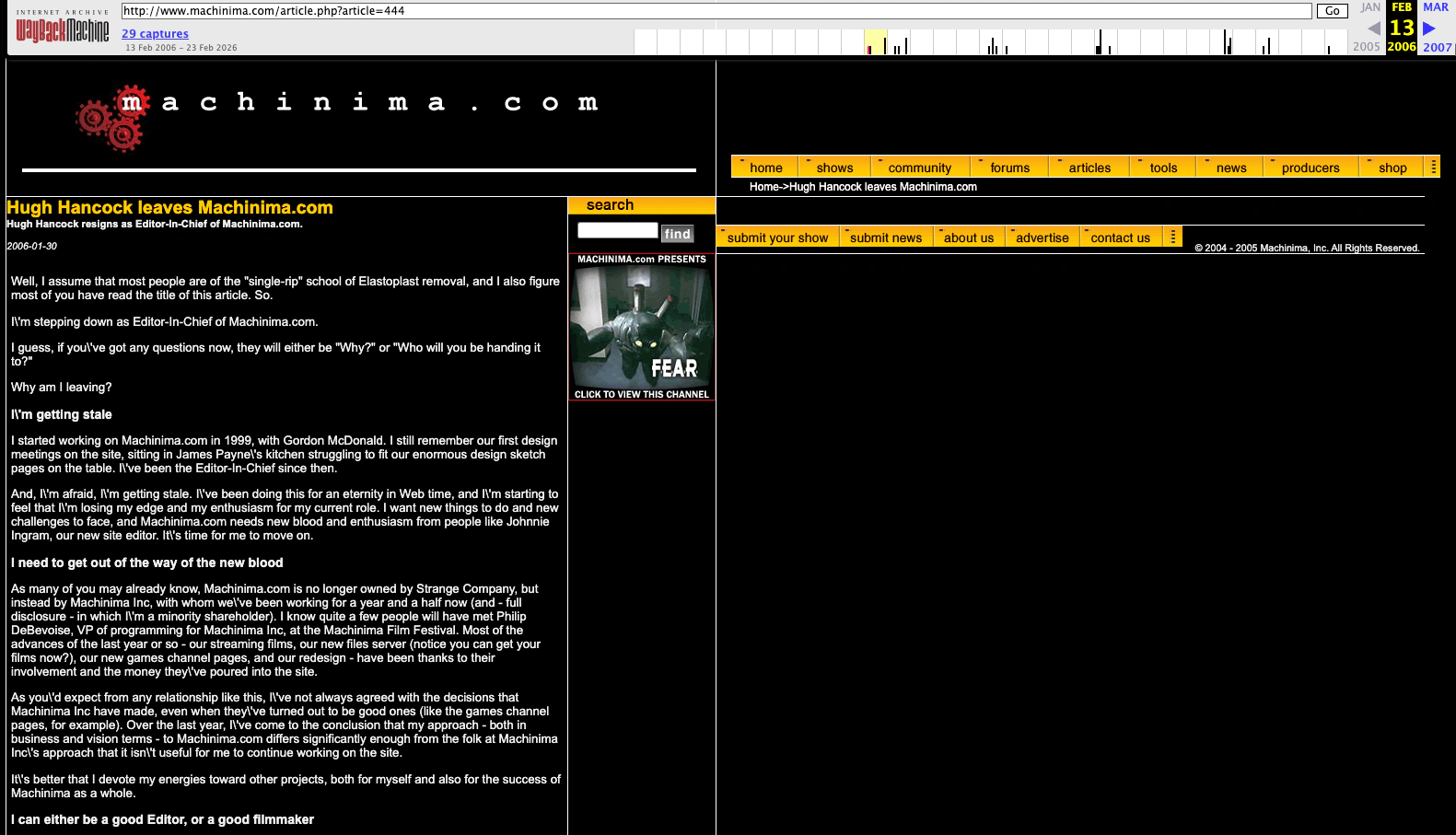Open the FEAR channel thumbnail

click(642, 327)
